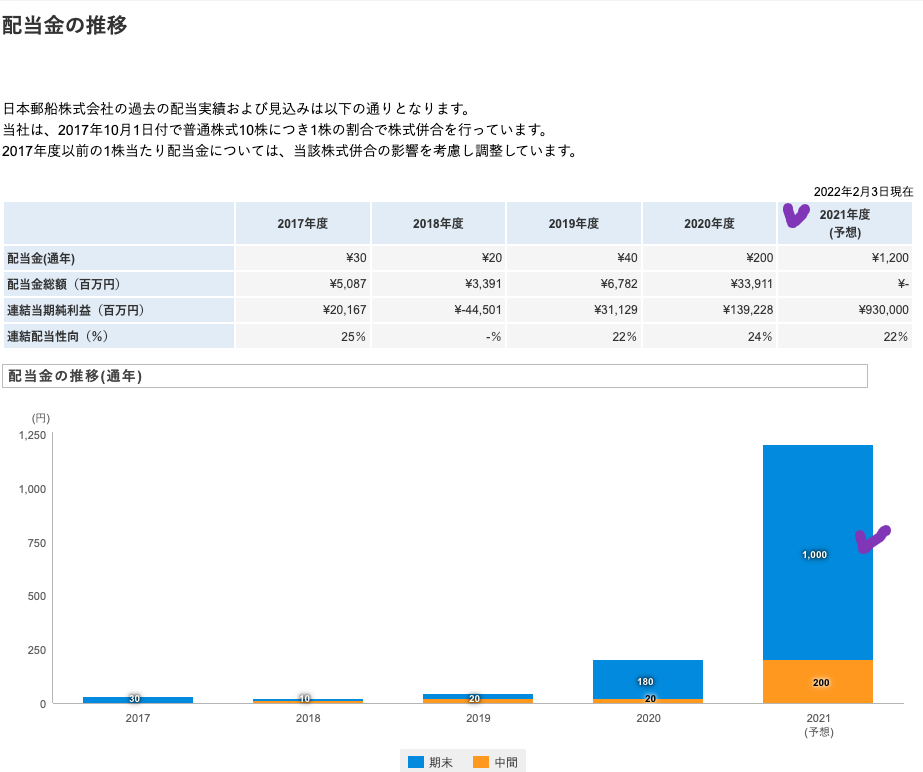Click the 連結当期純利益（百万円） row label
This screenshot has height=772, width=923.
point(119,310)
